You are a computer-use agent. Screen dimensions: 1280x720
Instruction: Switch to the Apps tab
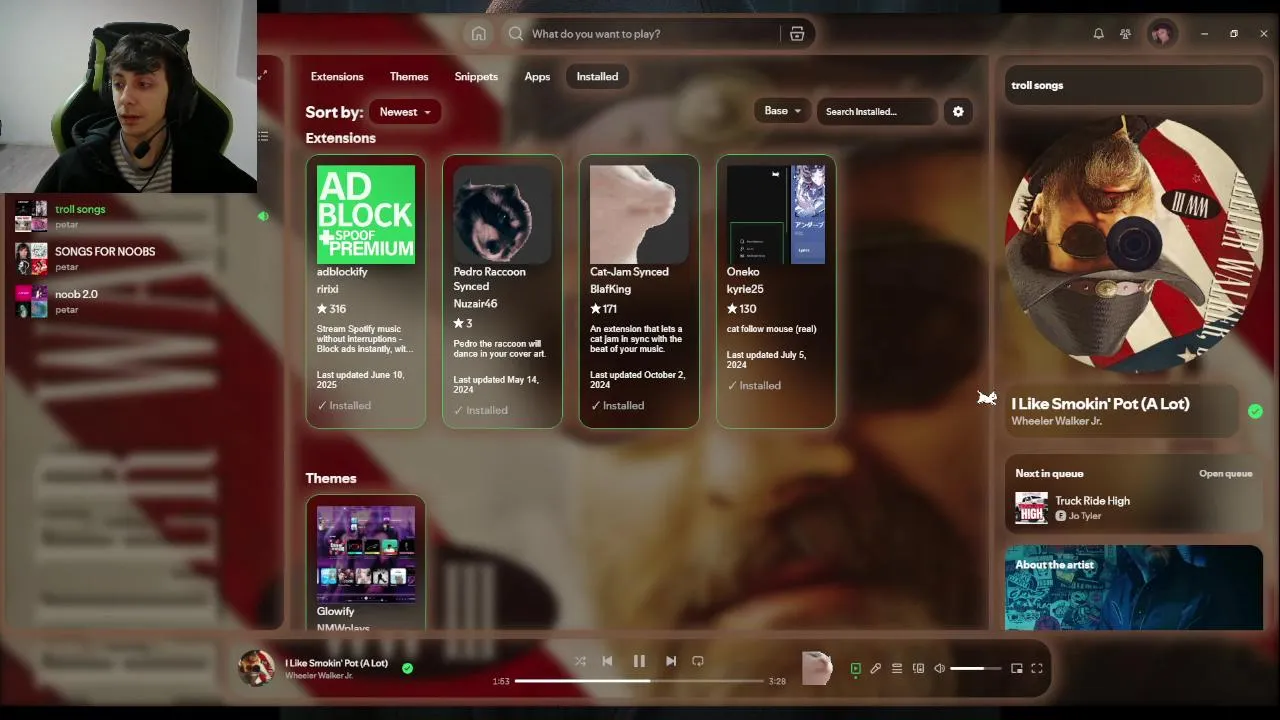click(x=537, y=77)
